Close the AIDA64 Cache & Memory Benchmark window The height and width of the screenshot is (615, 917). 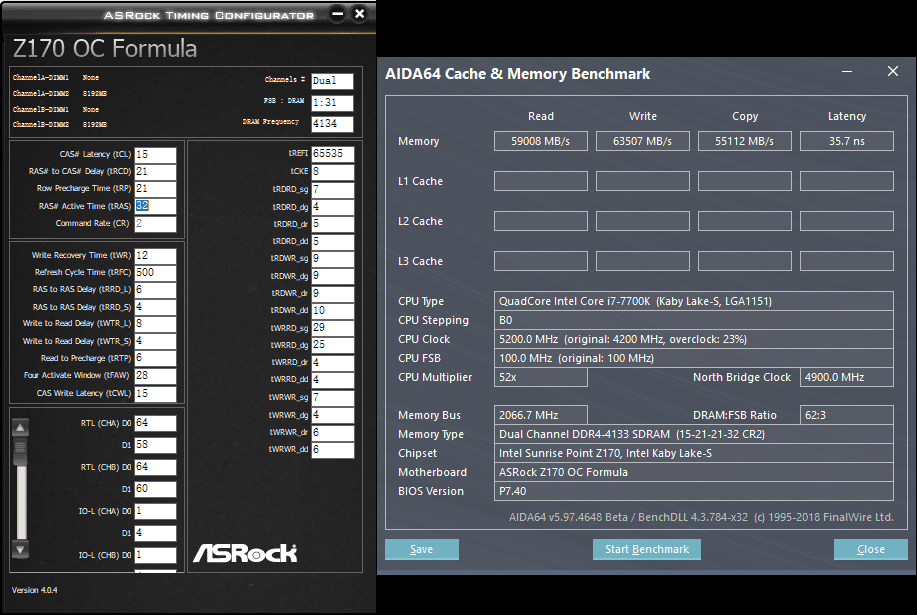pyautogui.click(x=892, y=71)
